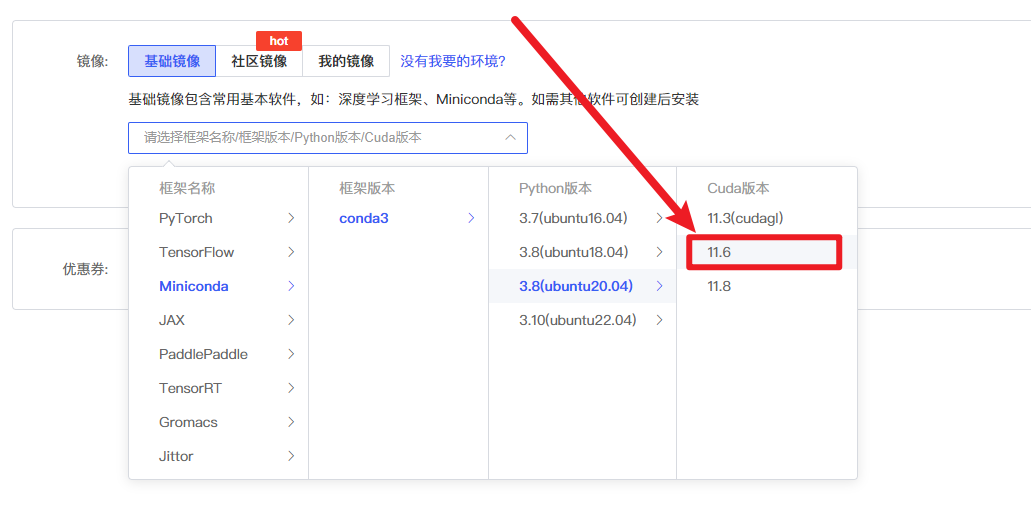Expand the 3.8(ubuntu20.04) chevron arrow

pyautogui.click(x=659, y=286)
